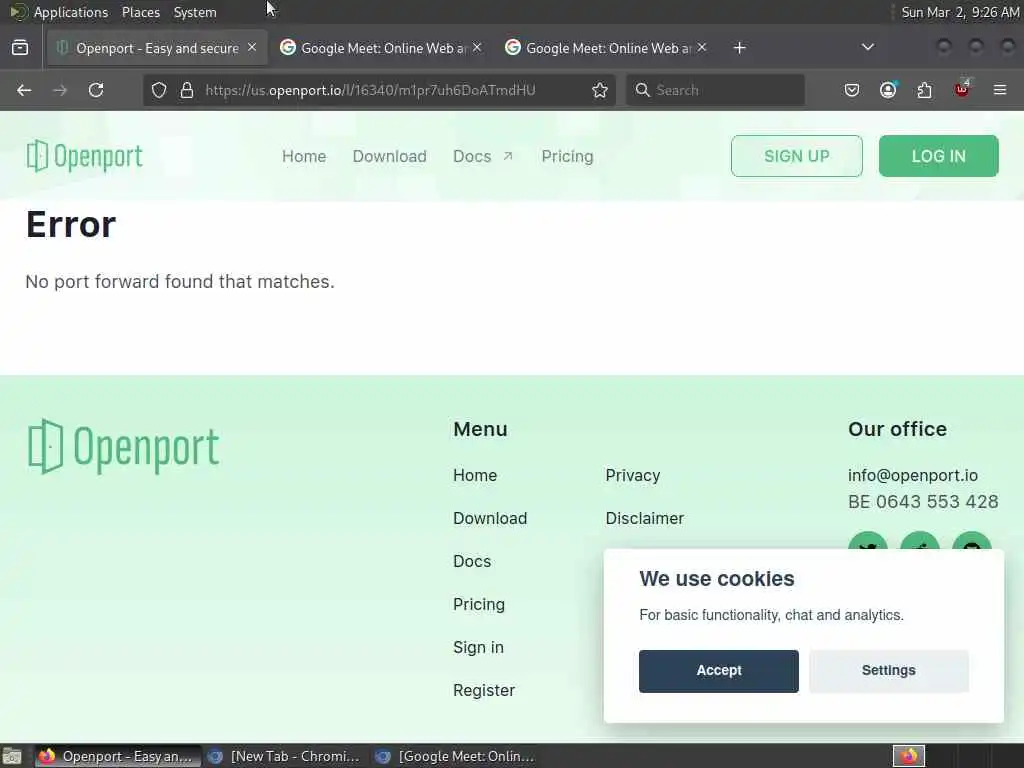Click the Openport logo in header

tap(84, 156)
